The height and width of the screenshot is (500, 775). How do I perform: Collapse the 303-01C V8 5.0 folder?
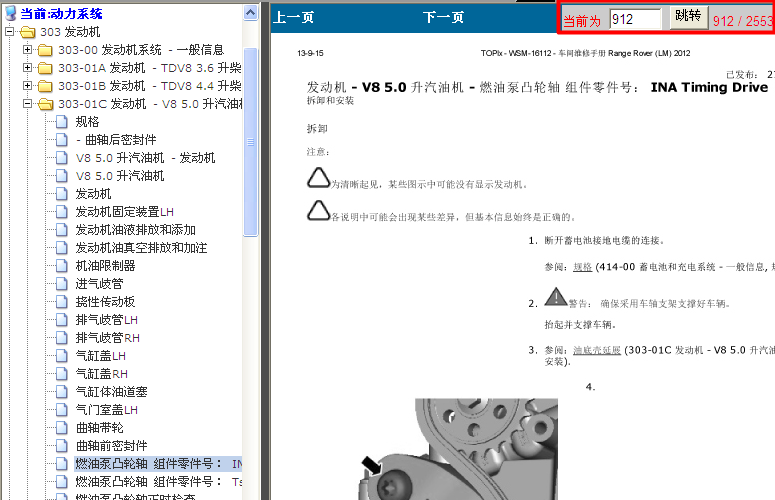28,104
